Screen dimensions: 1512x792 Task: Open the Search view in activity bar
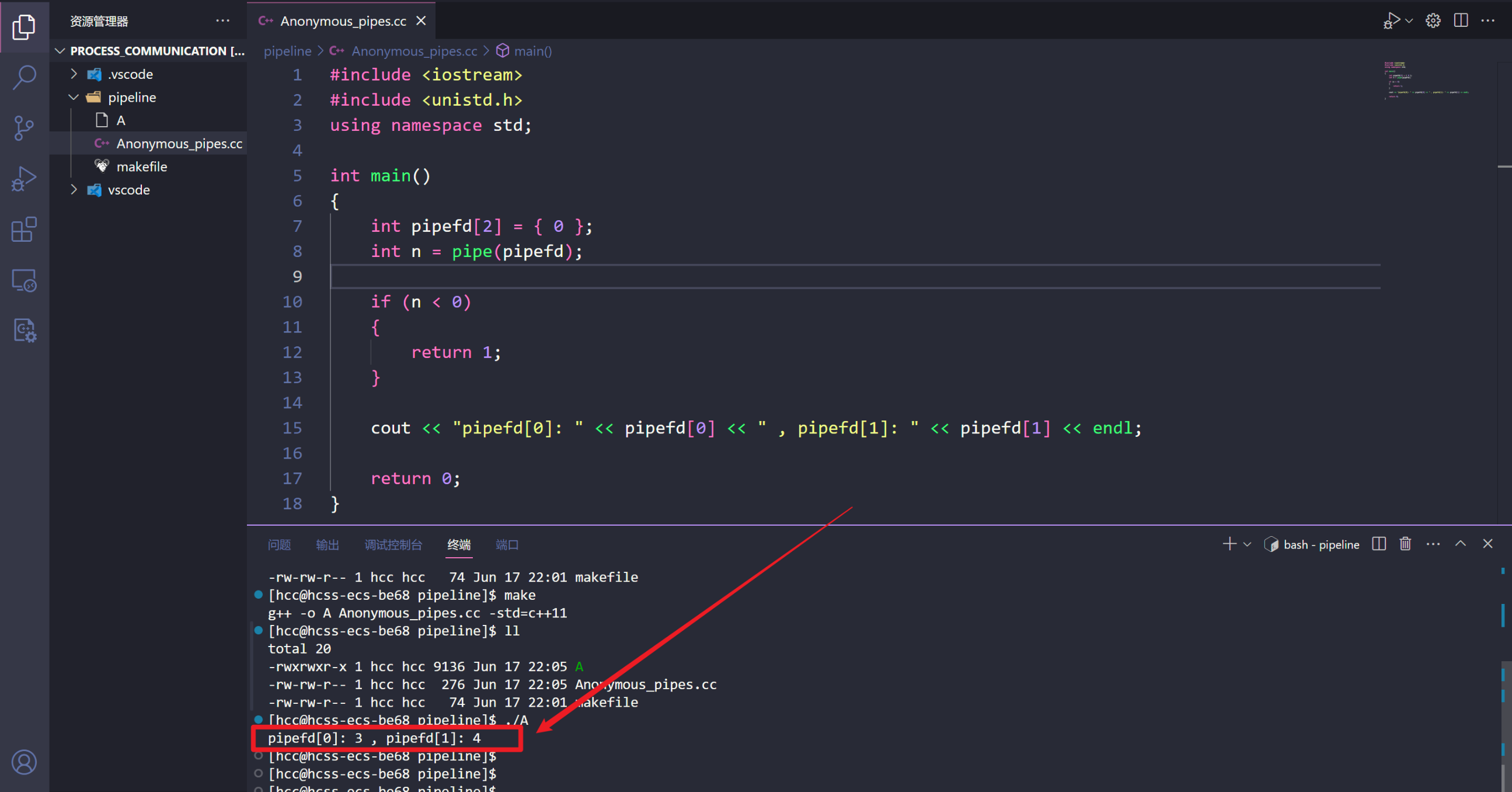pos(24,77)
